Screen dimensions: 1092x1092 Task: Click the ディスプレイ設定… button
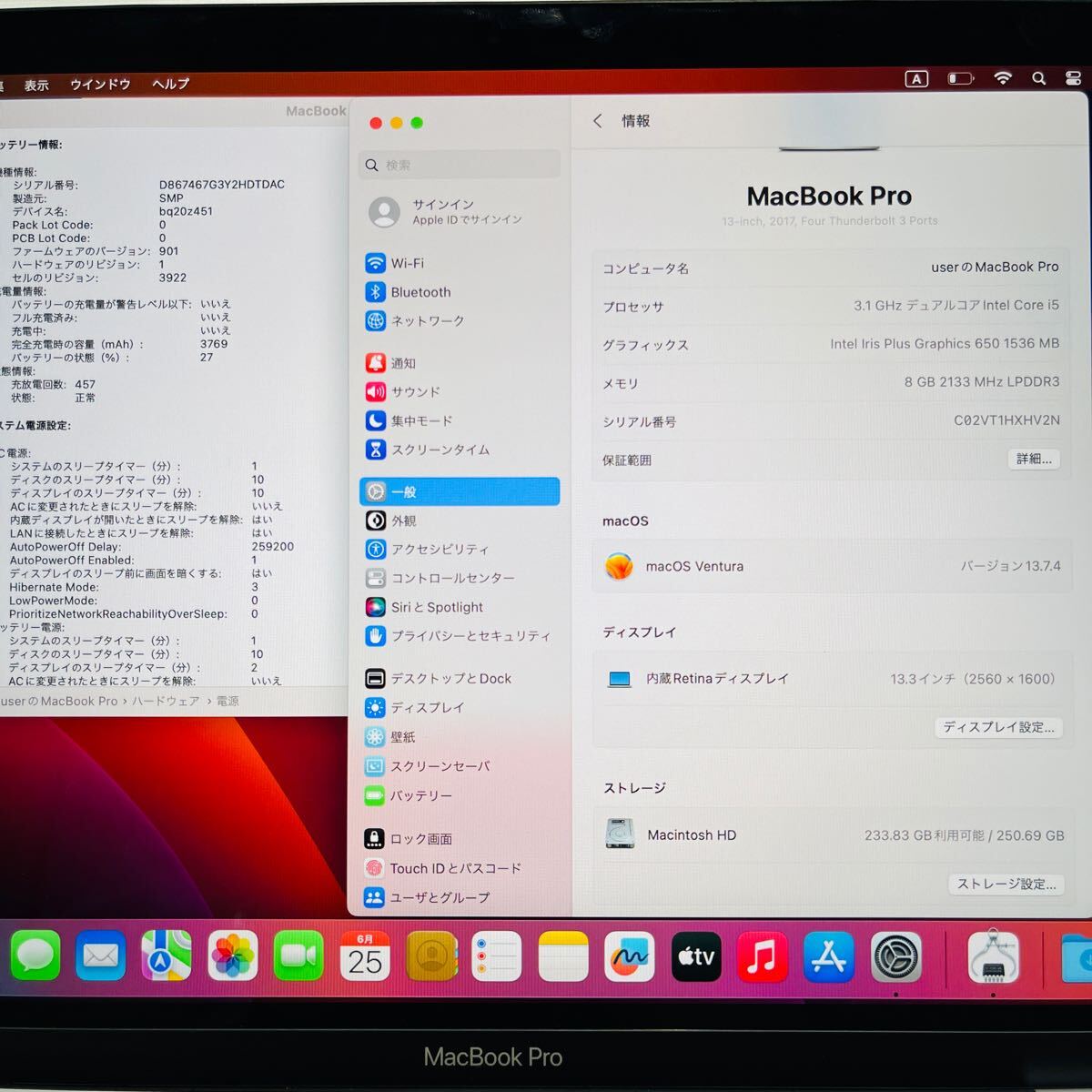click(998, 727)
